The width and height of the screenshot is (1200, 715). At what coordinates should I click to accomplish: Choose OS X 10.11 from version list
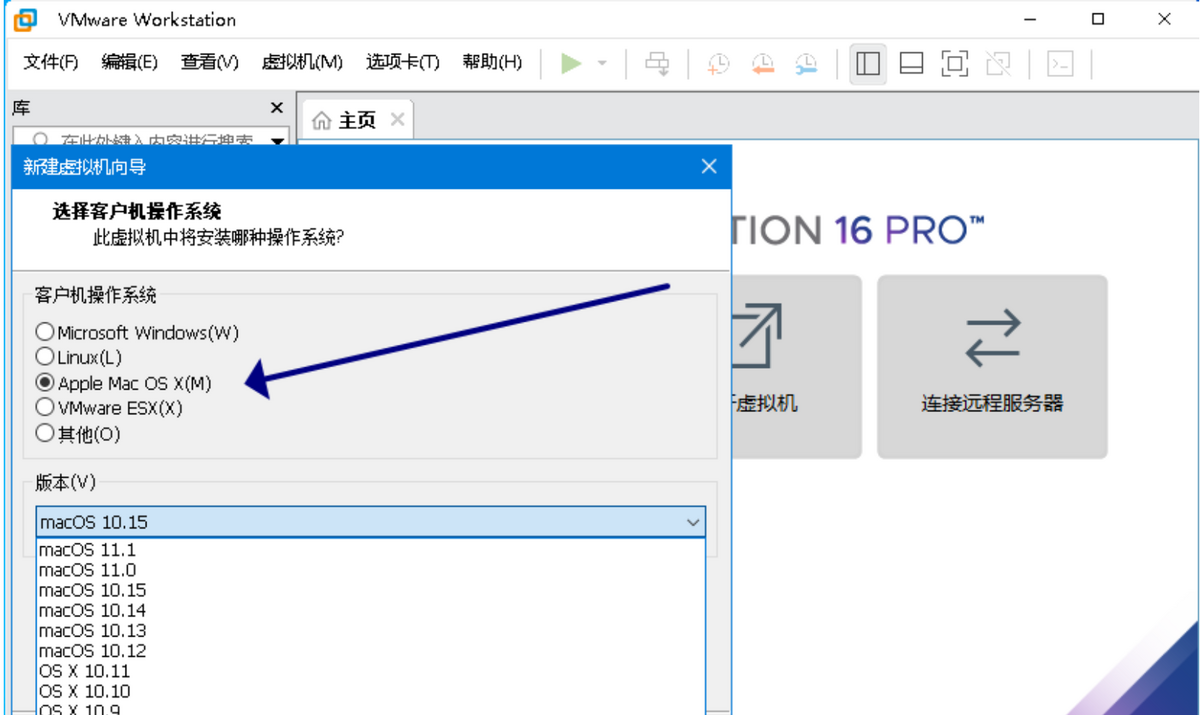tap(371, 671)
